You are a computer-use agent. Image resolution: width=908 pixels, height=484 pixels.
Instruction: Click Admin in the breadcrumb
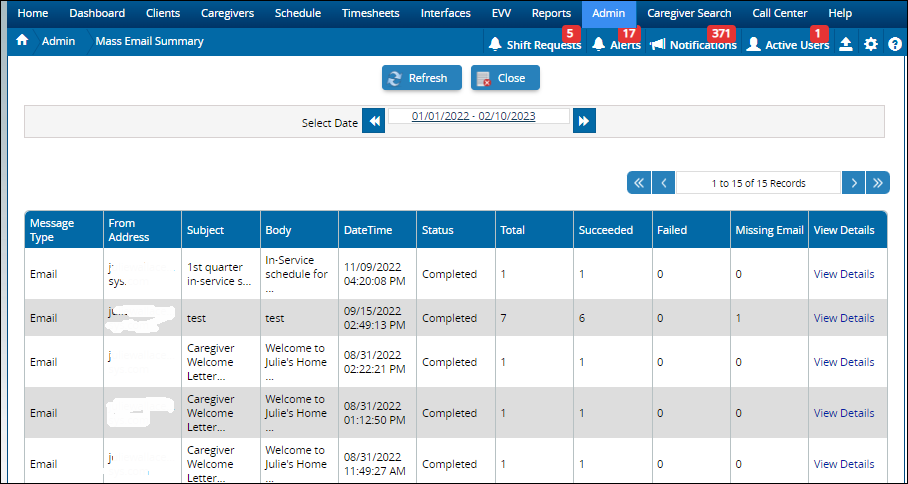point(58,42)
